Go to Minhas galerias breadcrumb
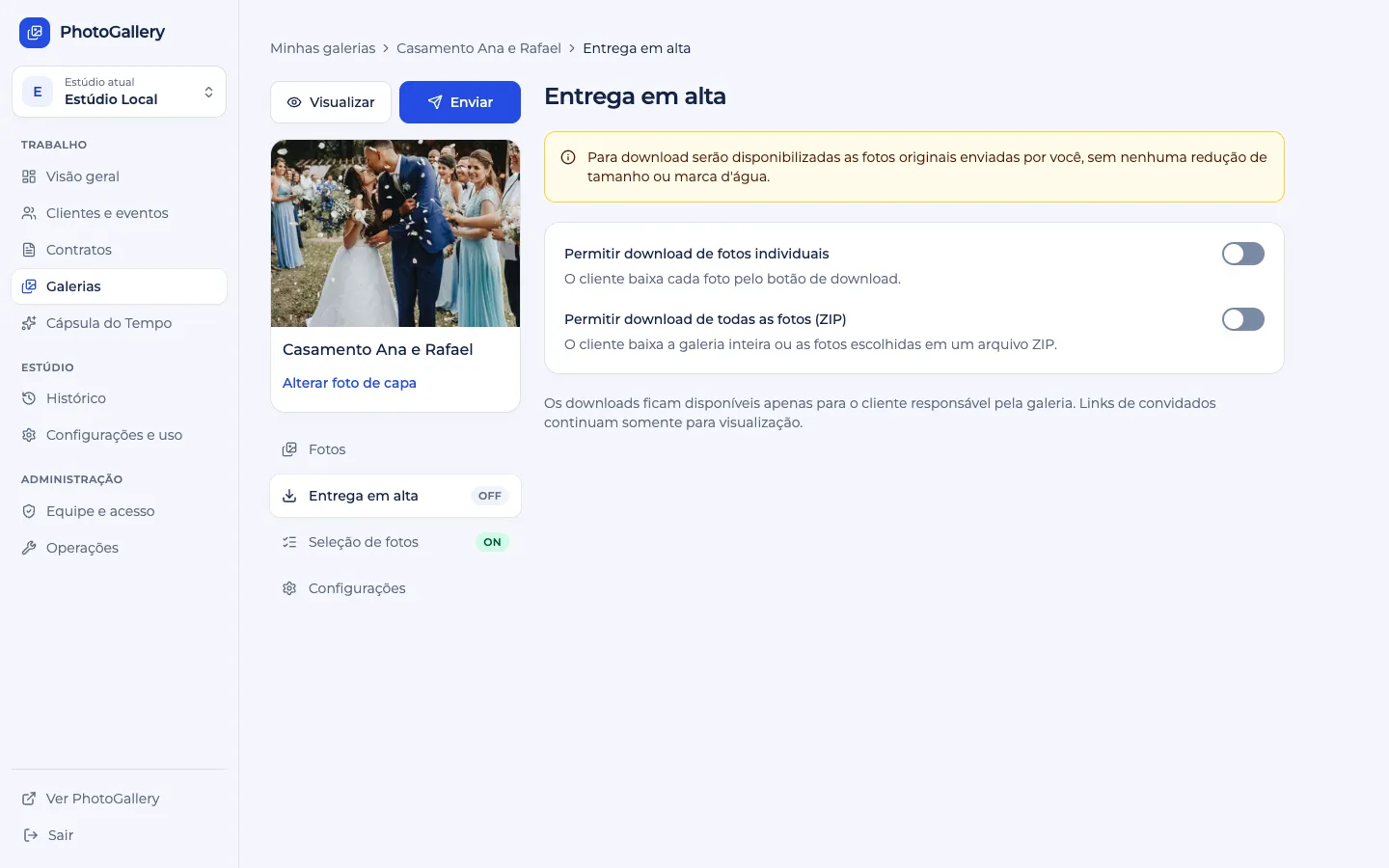This screenshot has height=868, width=1389. [322, 48]
